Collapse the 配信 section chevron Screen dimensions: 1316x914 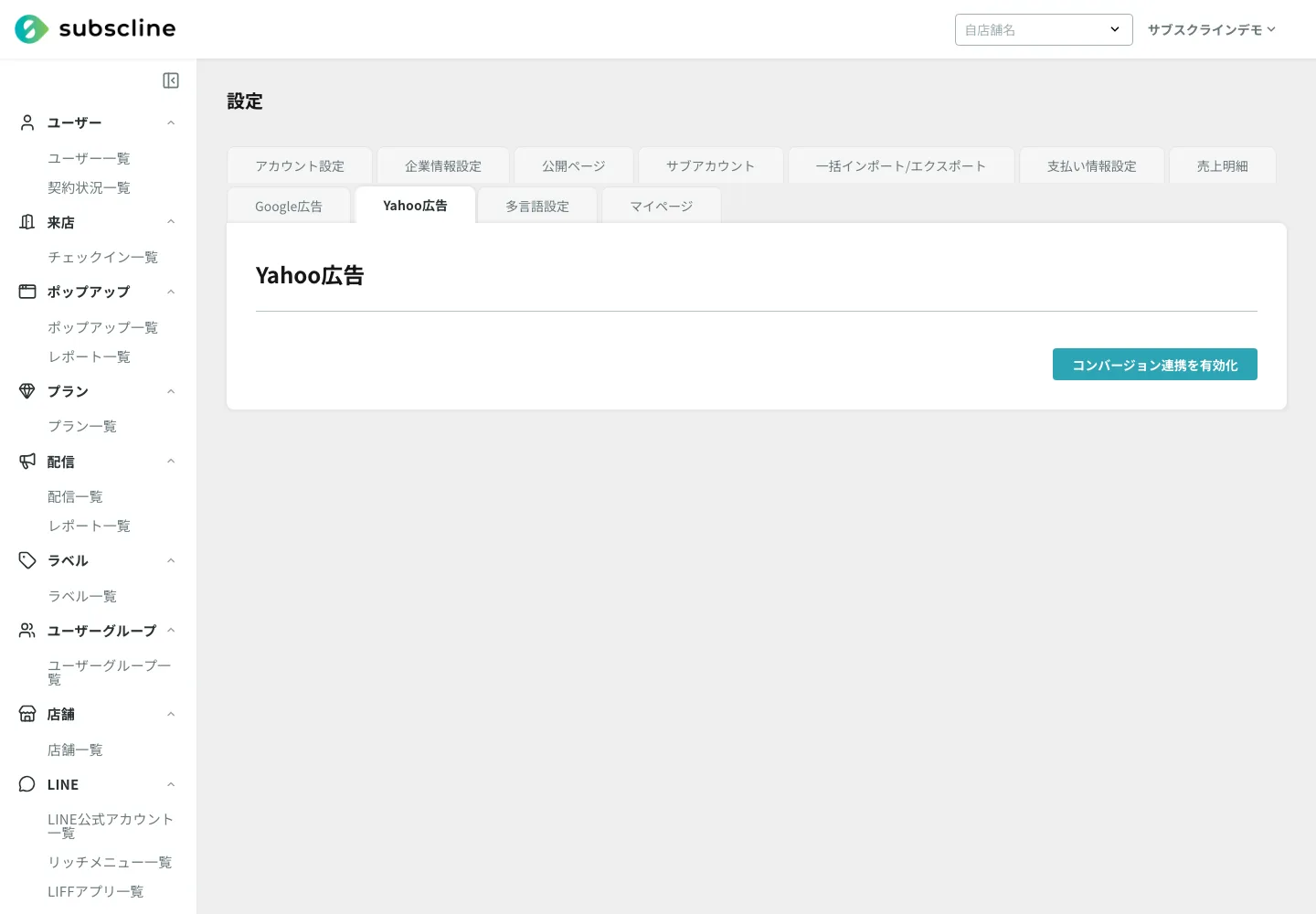(x=171, y=462)
